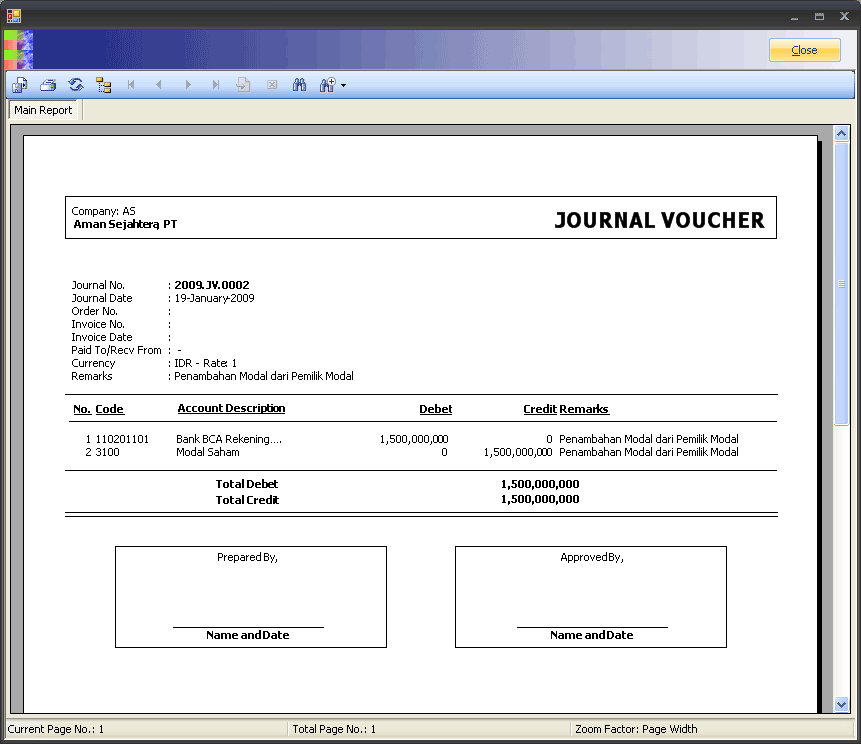The width and height of the screenshot is (861, 744).
Task: Click the Export Report icon
Action: [19, 86]
